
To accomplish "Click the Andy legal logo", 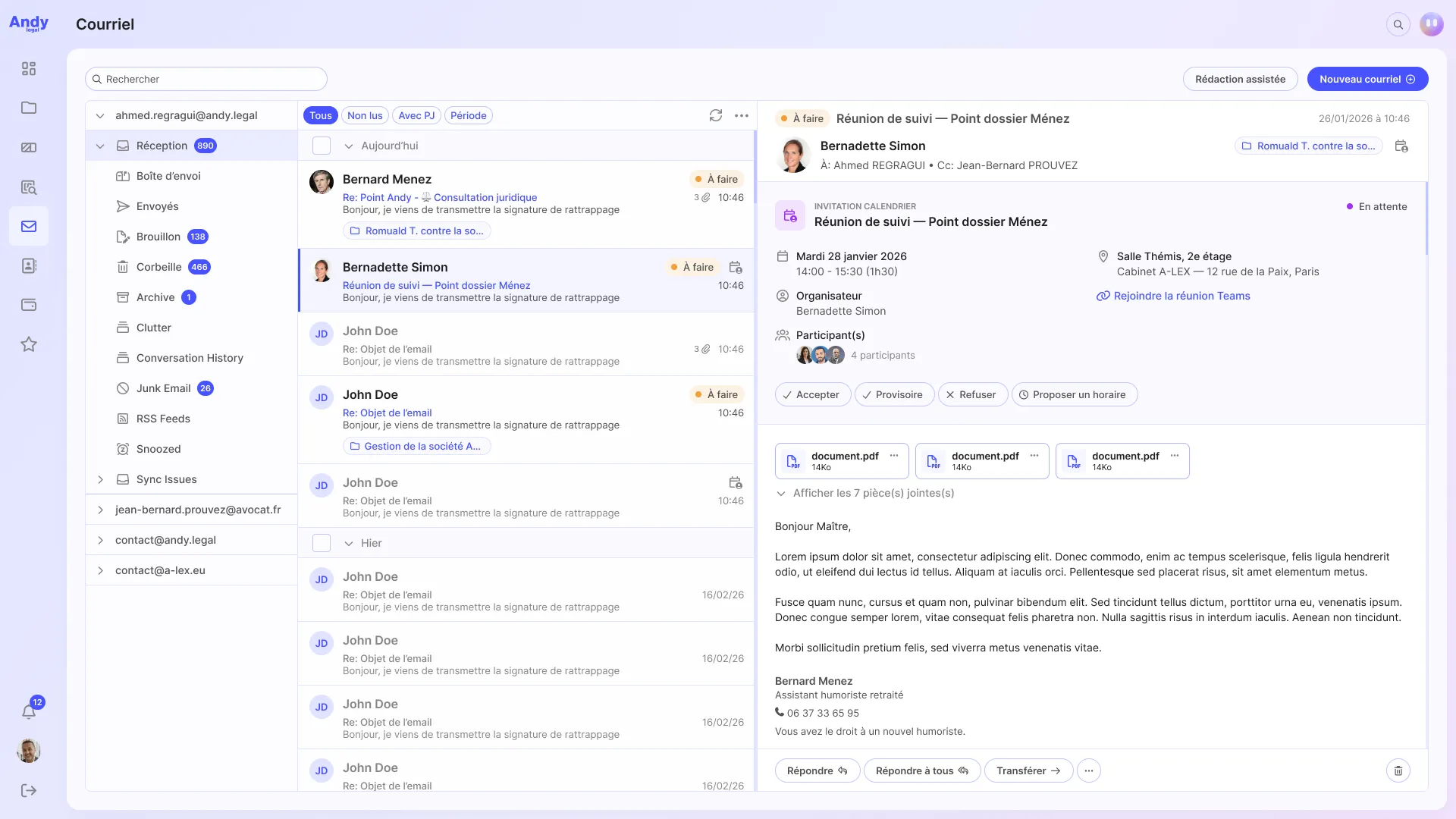I will 29,24.
